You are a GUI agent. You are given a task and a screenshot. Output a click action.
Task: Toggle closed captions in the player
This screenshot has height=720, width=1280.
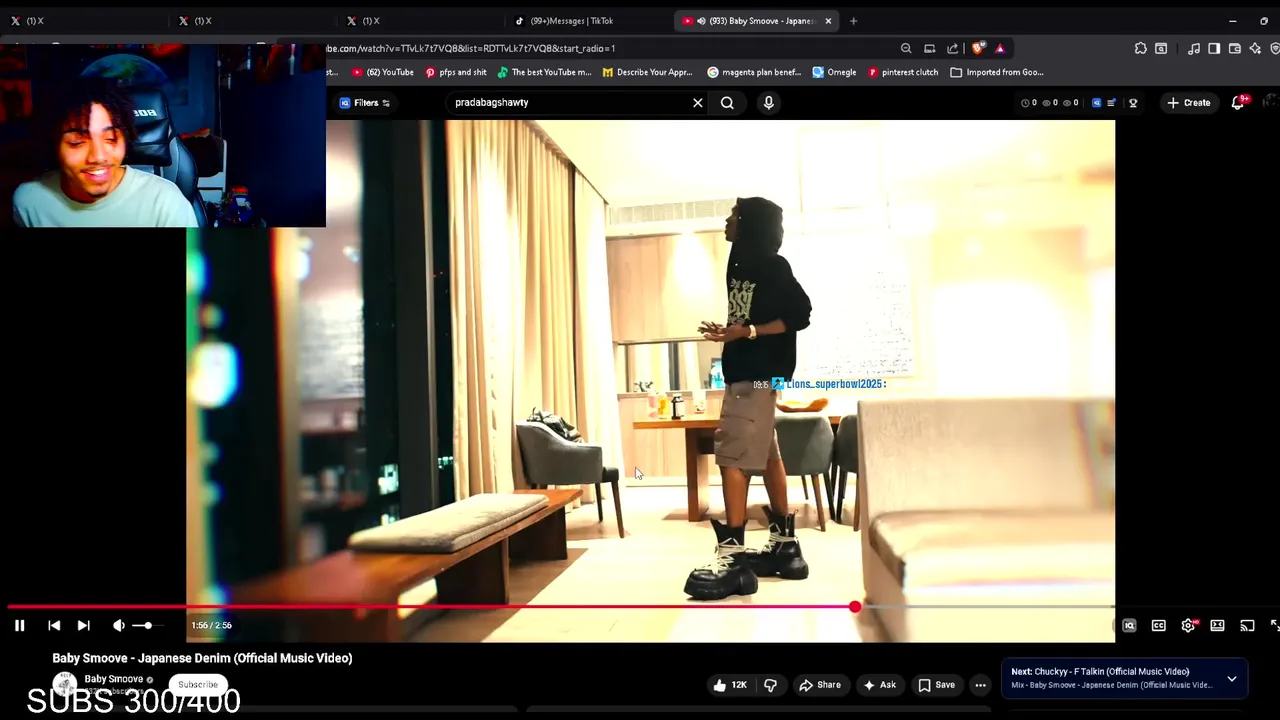(x=1158, y=625)
